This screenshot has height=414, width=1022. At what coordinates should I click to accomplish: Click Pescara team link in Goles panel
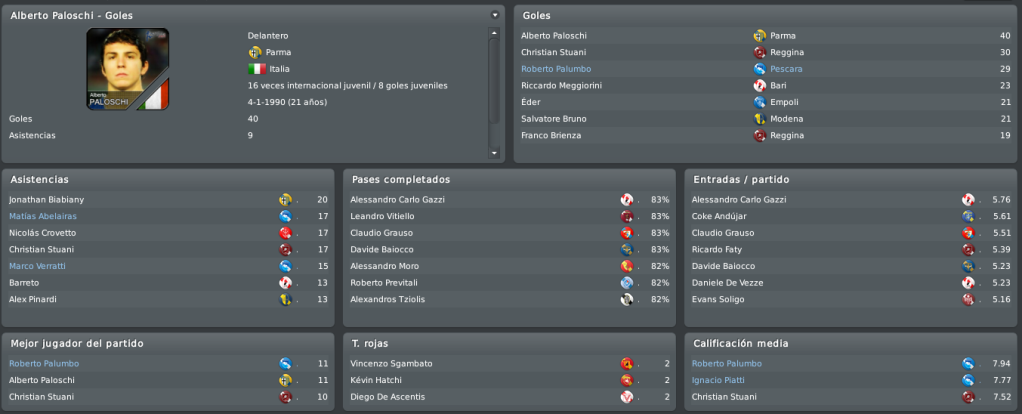[x=786, y=69]
